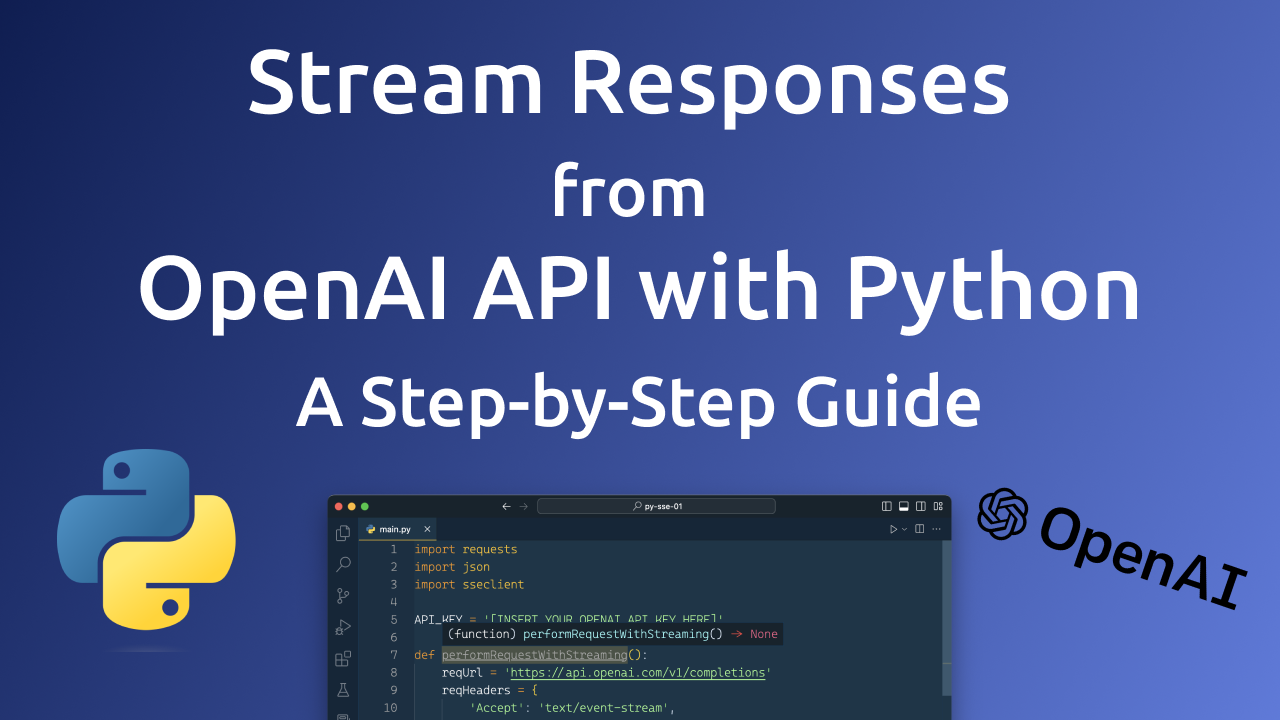Click the Split Editor icon
This screenshot has width=1280, height=720.
click(x=920, y=529)
